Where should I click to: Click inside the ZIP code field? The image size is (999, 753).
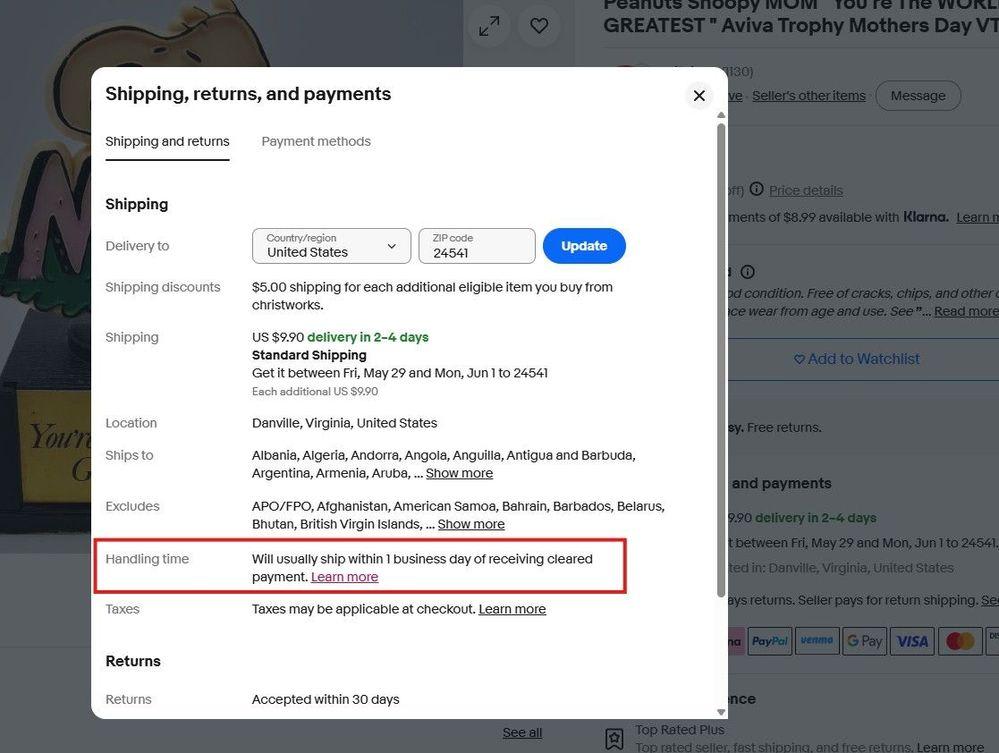(477, 246)
